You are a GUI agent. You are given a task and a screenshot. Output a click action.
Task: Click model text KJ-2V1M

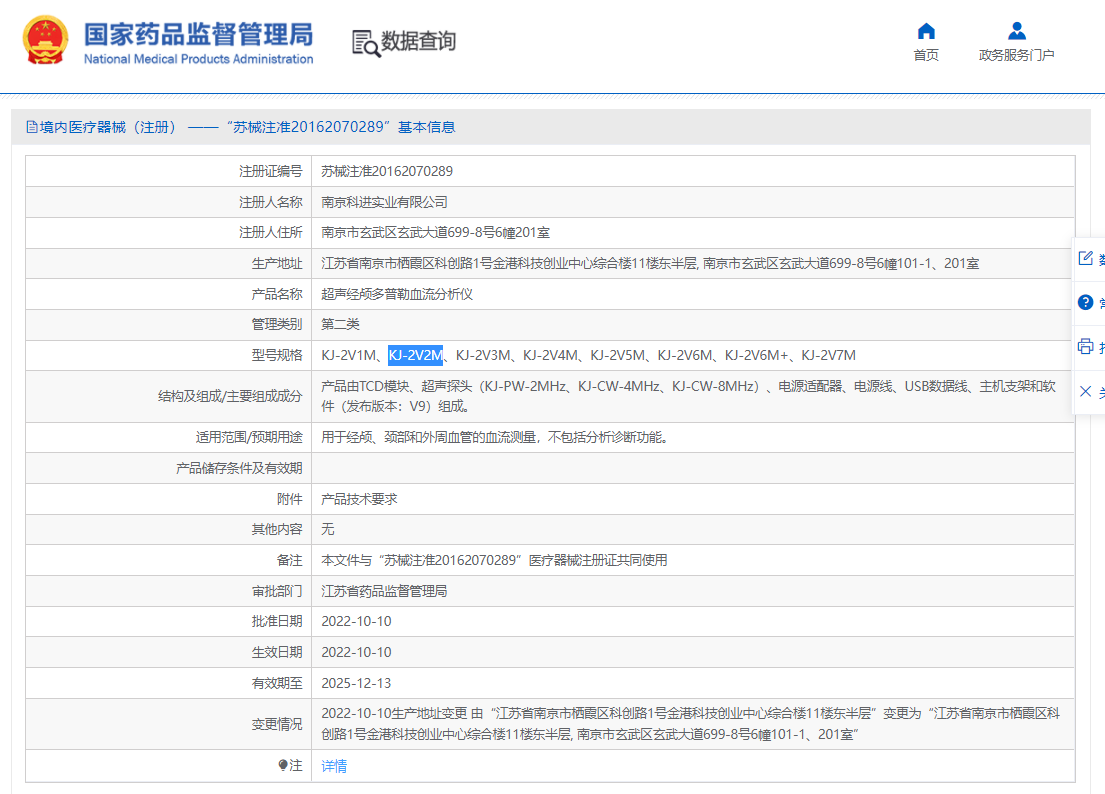tap(349, 355)
